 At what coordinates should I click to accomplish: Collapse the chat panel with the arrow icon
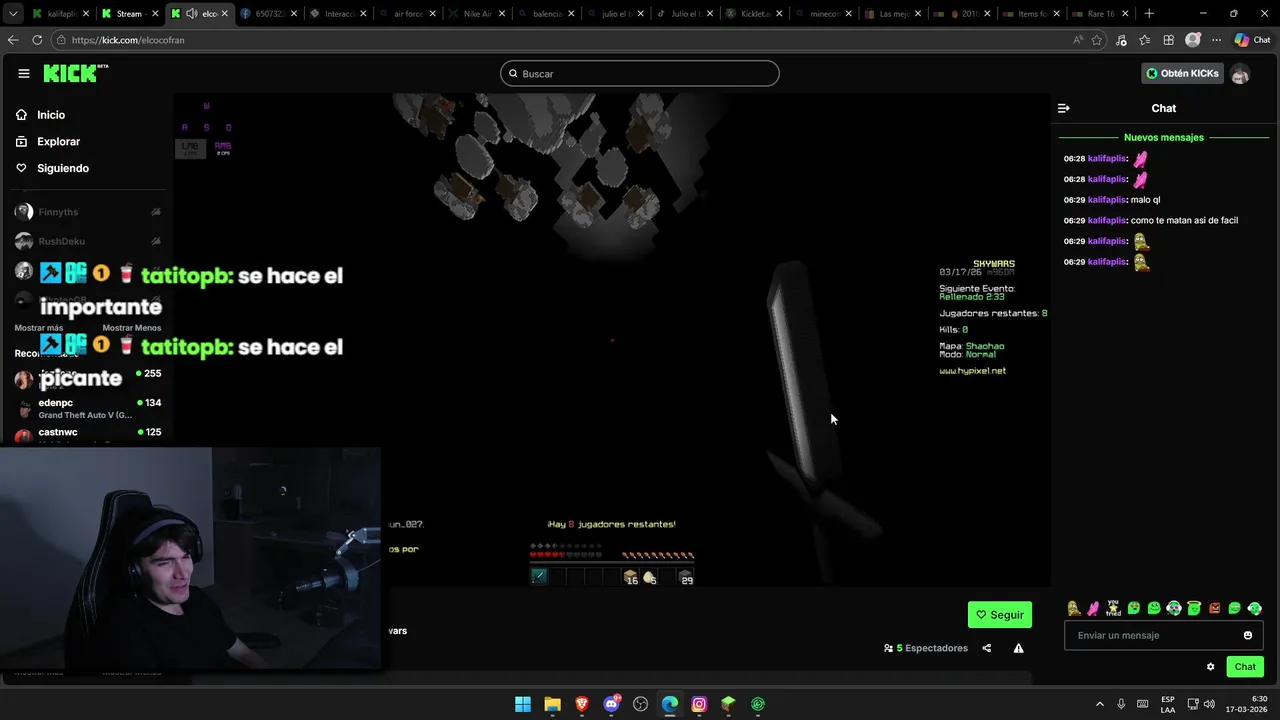pos(1064,108)
